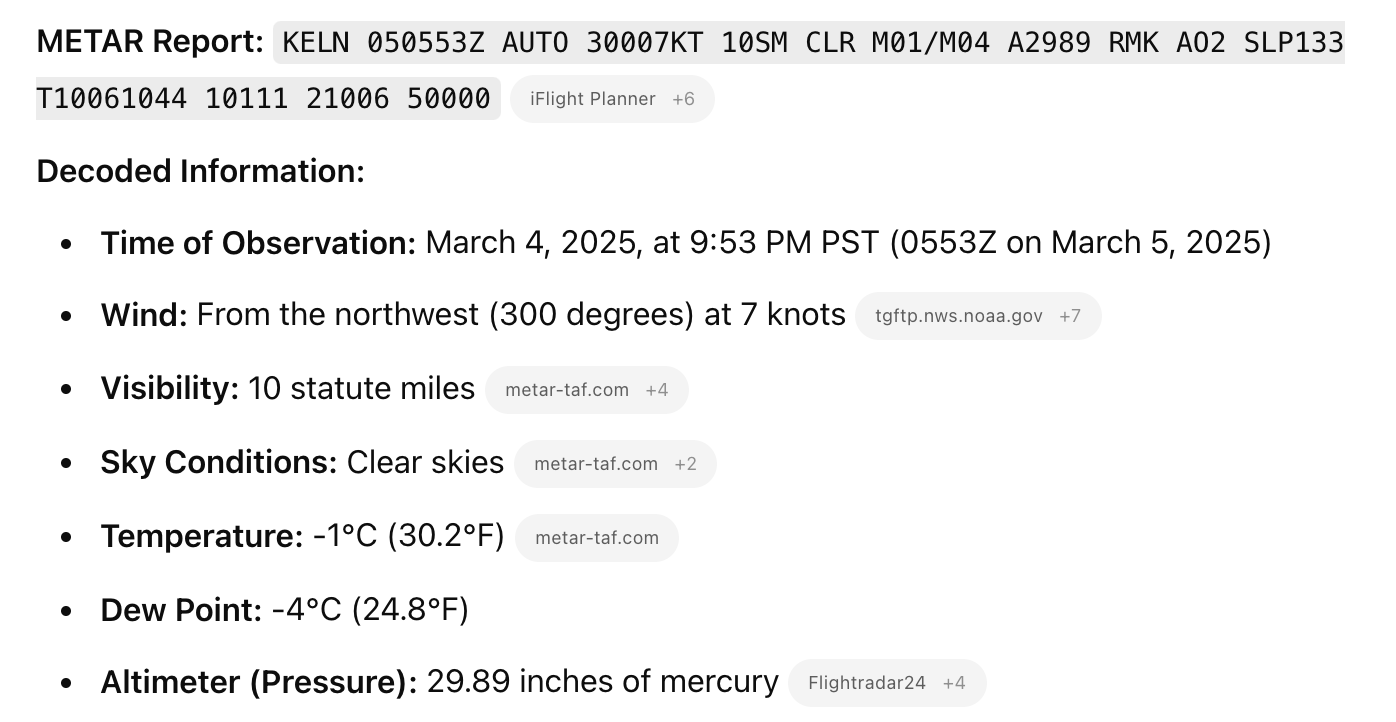The height and width of the screenshot is (722, 1396).
Task: Open the metar-taf.com citation beside Temperature
Action: pos(597,538)
